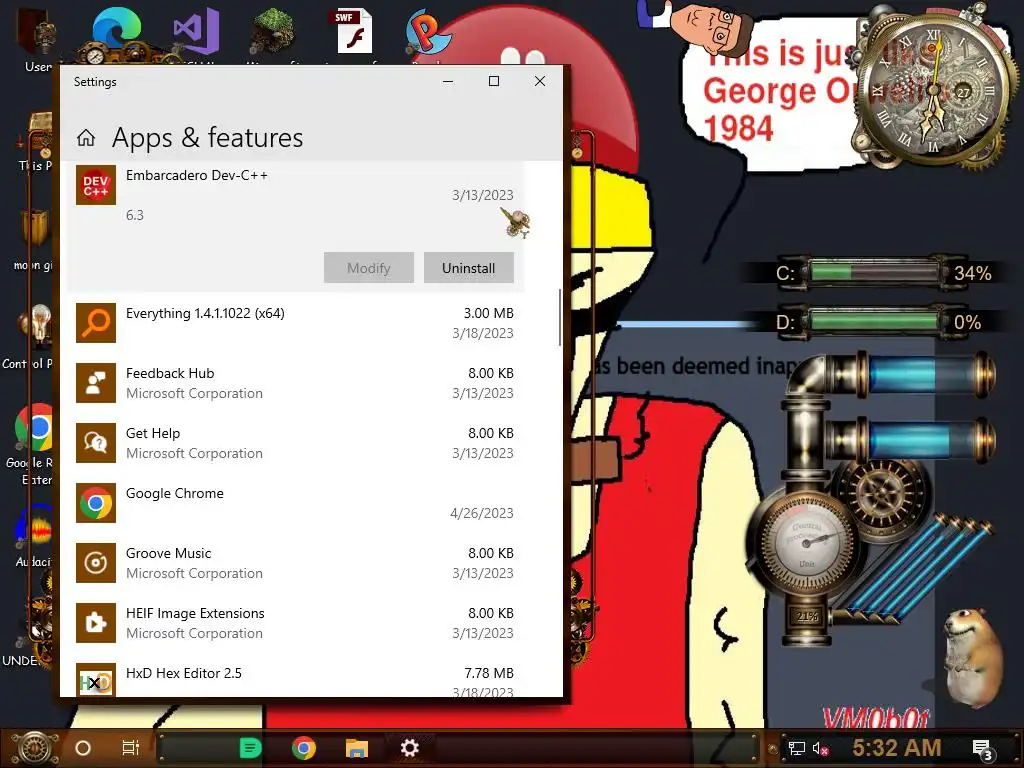Click the greyed-out Modify button
This screenshot has height=768, width=1024.
tap(368, 268)
